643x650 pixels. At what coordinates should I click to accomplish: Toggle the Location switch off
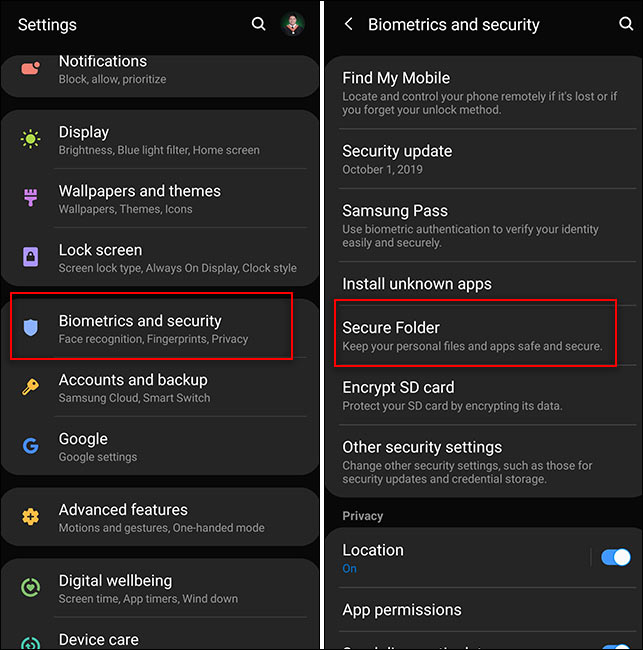(x=616, y=557)
